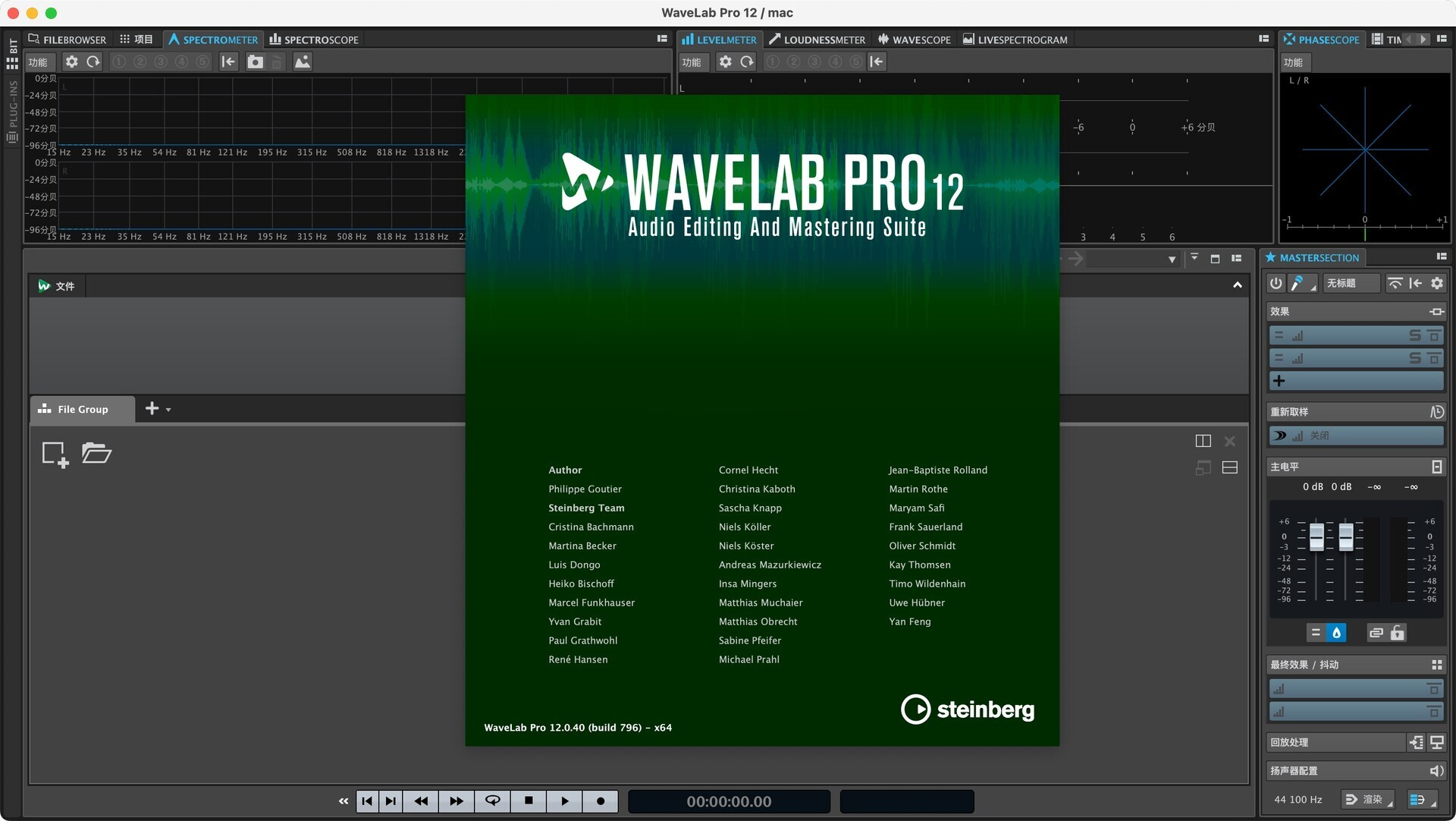Open the Render dropdown button
The width and height of the screenshot is (1456, 821).
(x=1369, y=800)
